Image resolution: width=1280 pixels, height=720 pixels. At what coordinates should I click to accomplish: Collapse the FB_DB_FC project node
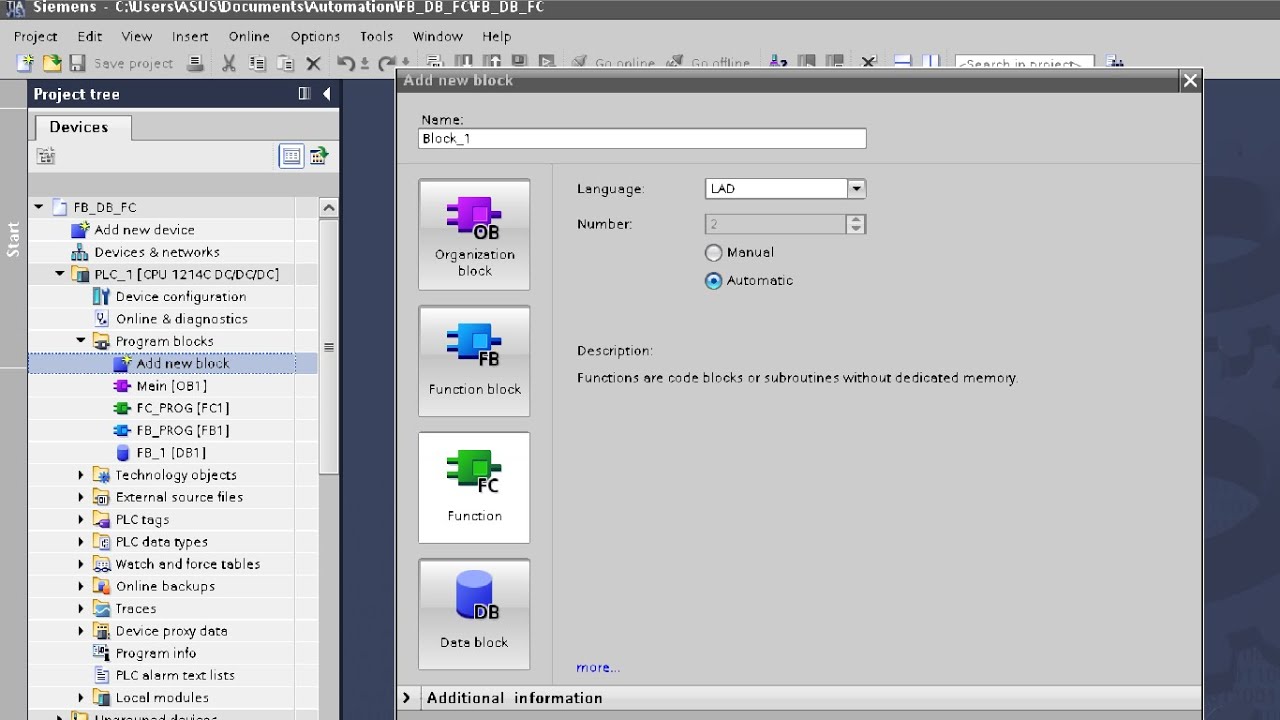coord(38,207)
